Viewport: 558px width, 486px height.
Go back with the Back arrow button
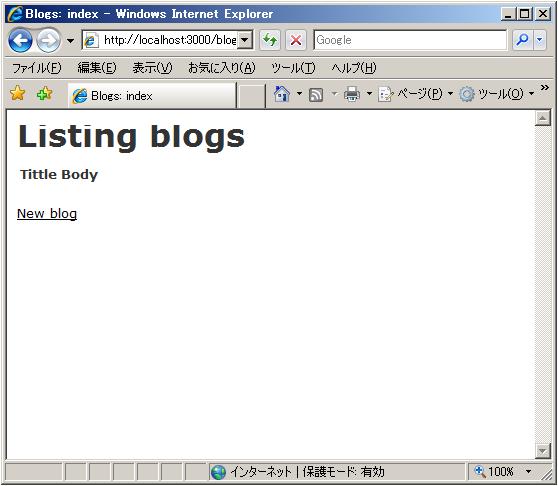(20, 40)
